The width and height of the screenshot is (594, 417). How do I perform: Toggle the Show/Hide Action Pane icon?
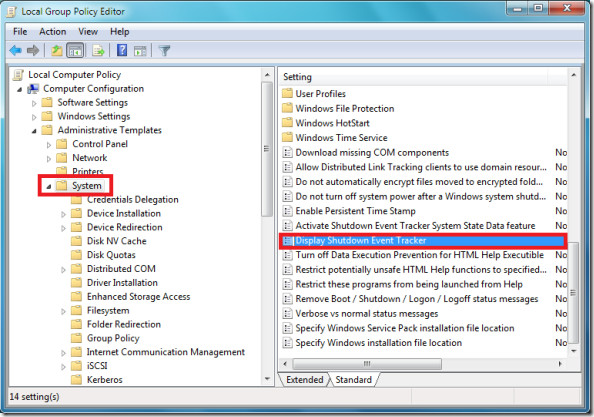click(x=140, y=50)
